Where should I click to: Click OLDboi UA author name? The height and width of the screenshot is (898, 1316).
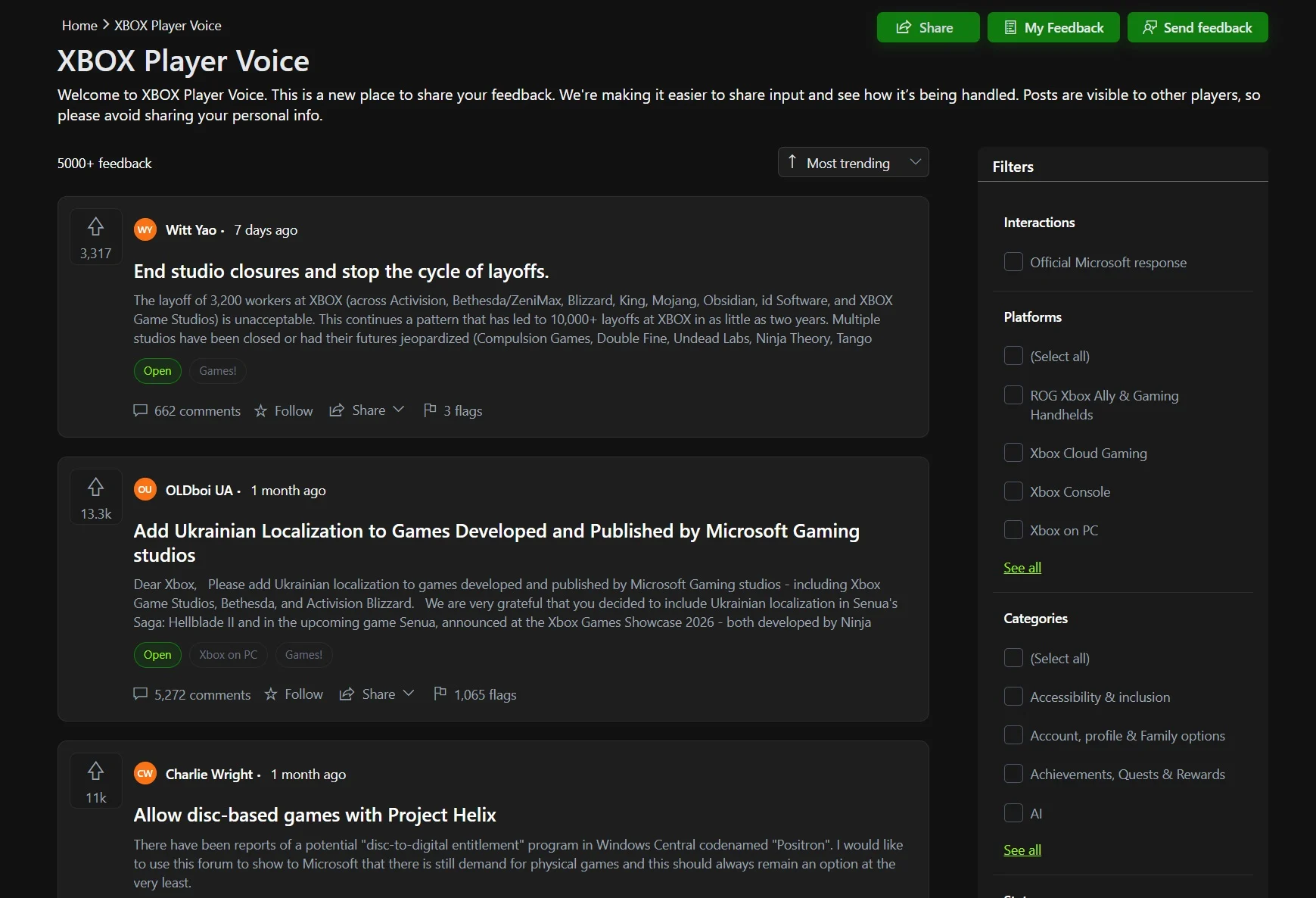click(199, 491)
